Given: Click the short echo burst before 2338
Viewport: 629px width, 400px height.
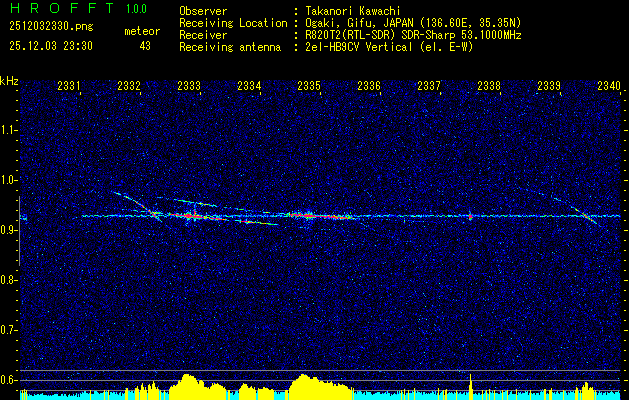Looking at the screenshot, I should click(x=471, y=216).
